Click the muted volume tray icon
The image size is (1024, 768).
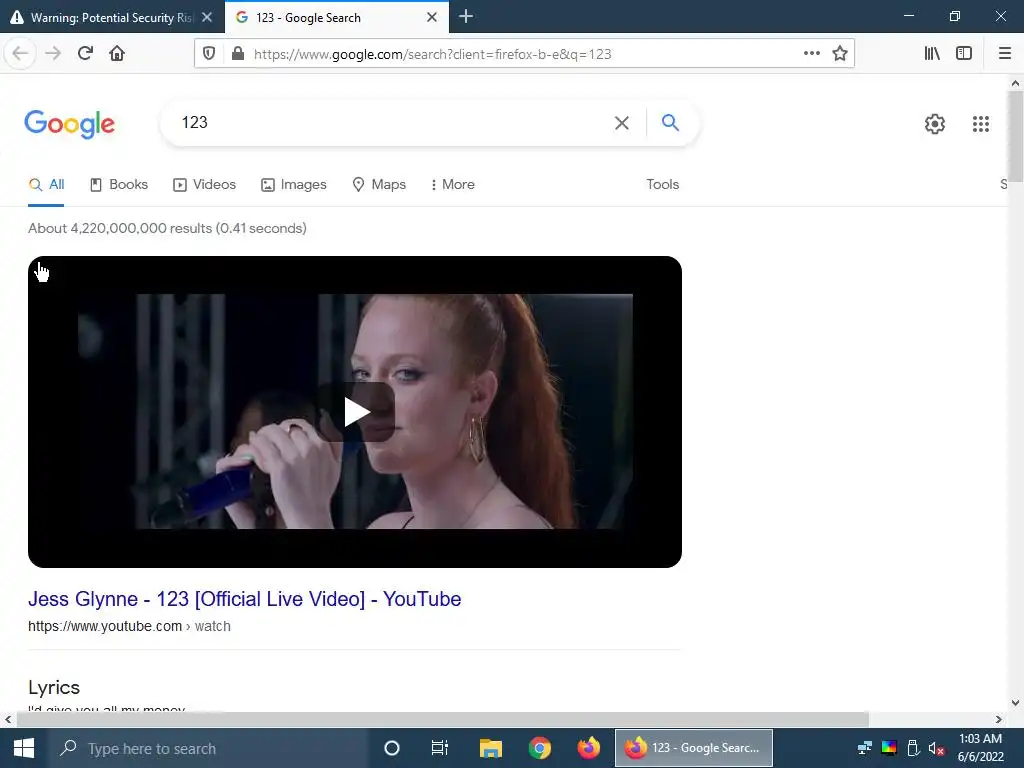click(936, 748)
